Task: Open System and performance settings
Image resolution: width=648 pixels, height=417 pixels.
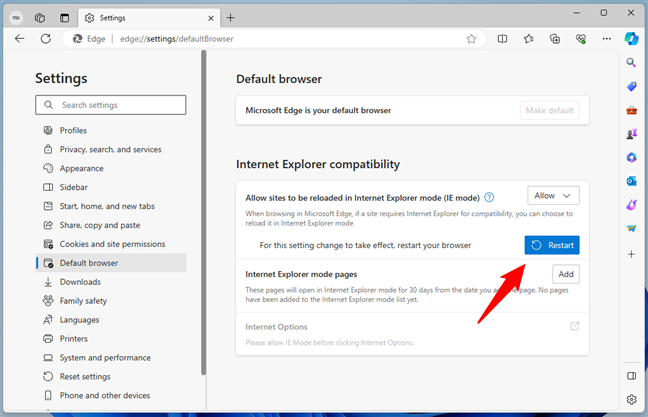Action: point(111,358)
